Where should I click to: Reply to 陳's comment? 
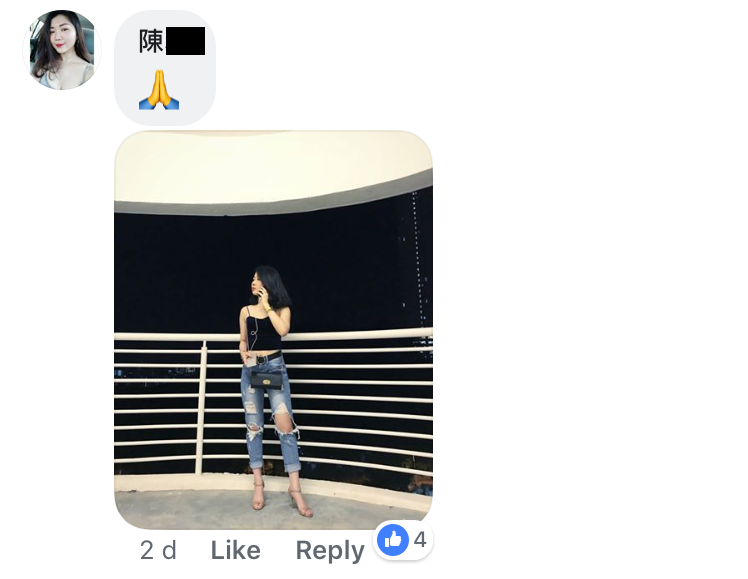330,551
